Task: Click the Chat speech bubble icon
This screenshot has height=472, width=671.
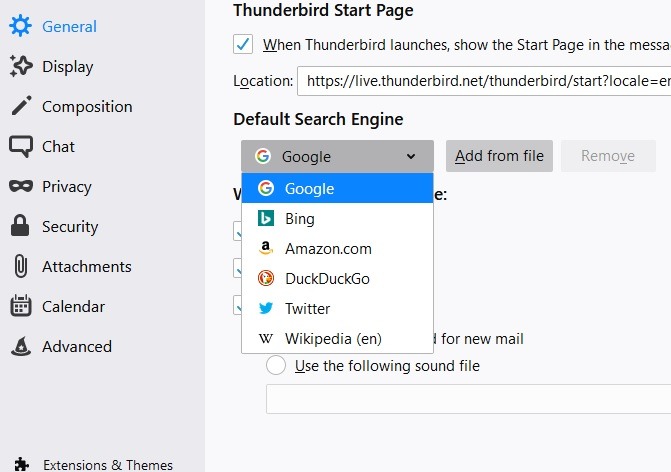Action: (21, 146)
